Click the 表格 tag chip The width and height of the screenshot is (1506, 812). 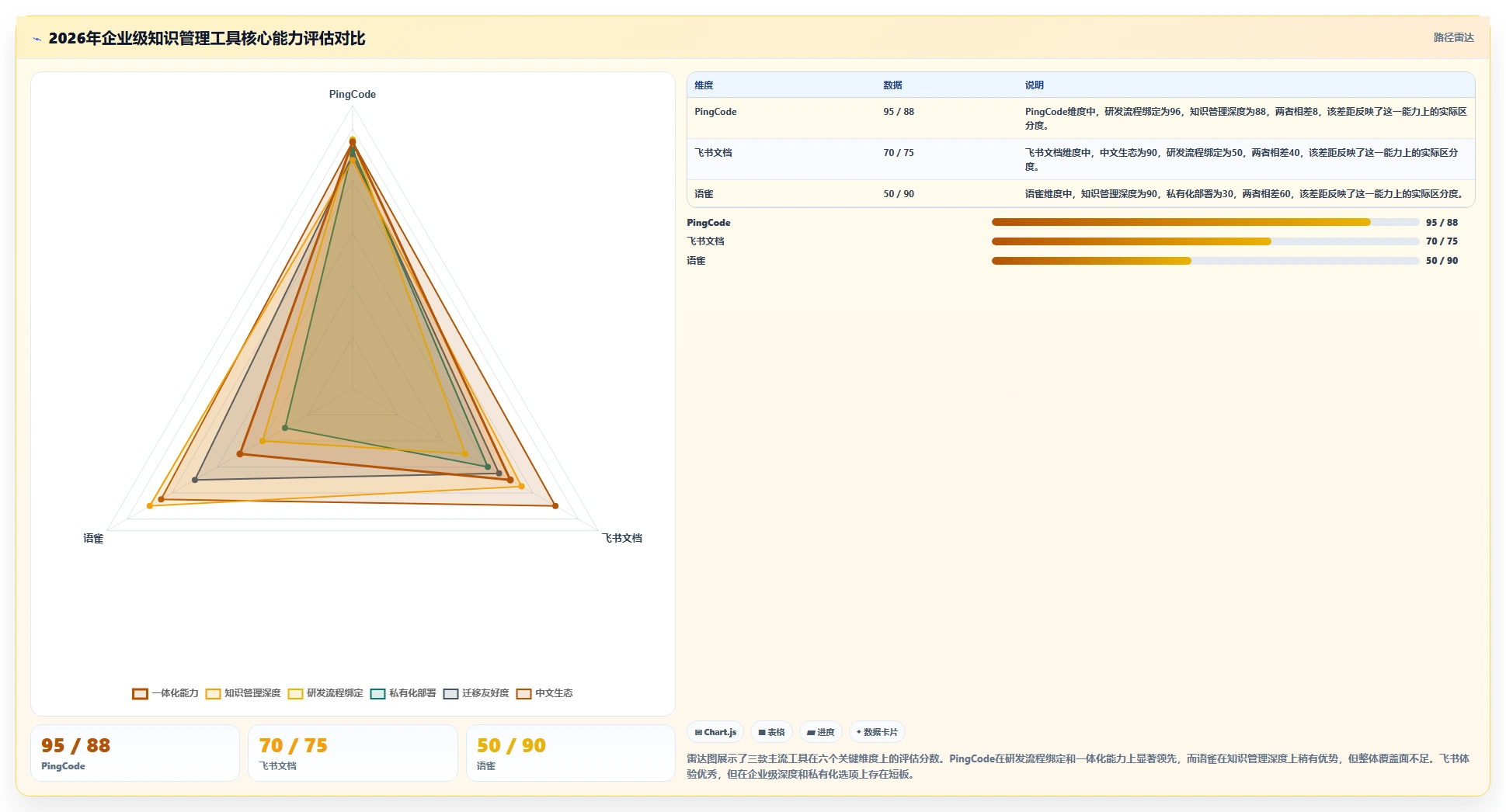771,732
